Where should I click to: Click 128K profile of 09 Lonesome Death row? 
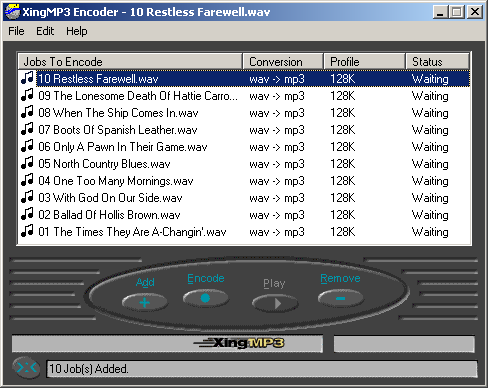(343, 96)
